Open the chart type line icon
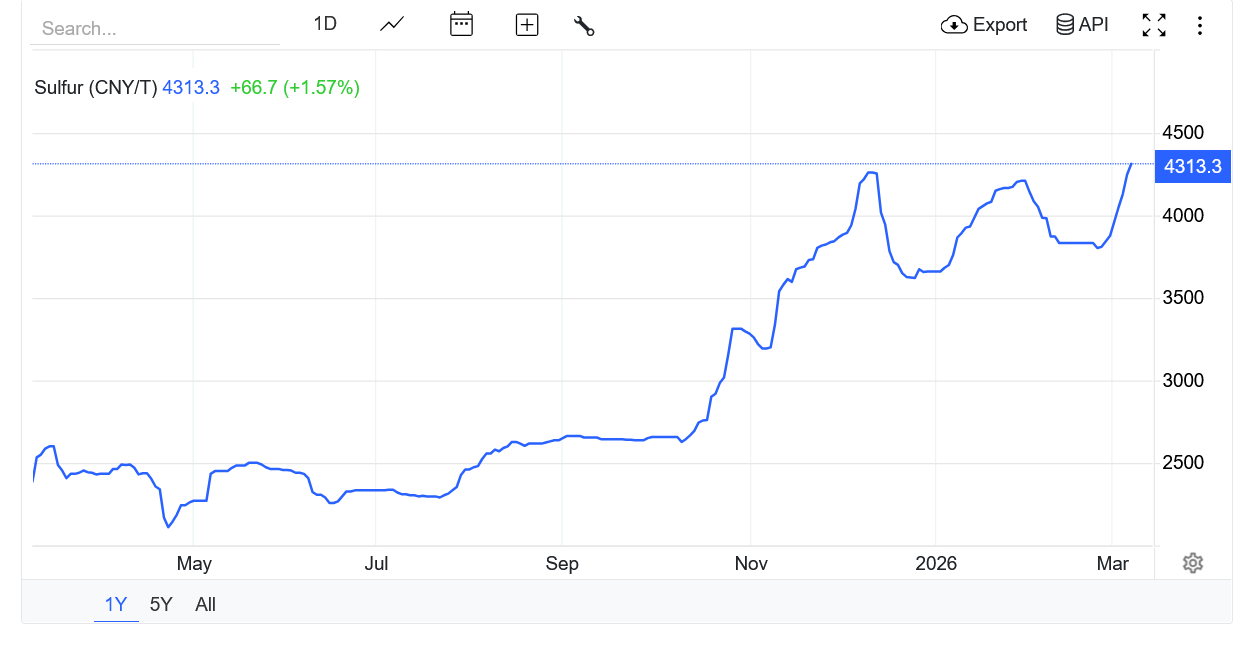Viewport: 1255px width, 645px height. (392, 24)
